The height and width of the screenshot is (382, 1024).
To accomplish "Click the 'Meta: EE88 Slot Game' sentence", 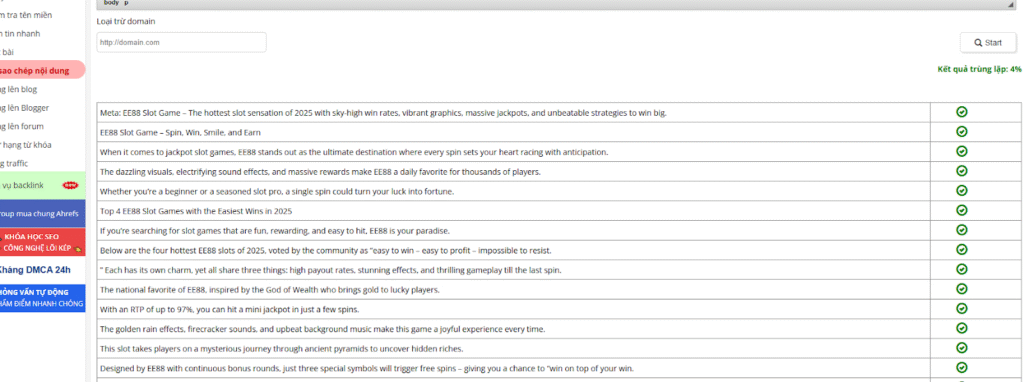I will point(383,113).
